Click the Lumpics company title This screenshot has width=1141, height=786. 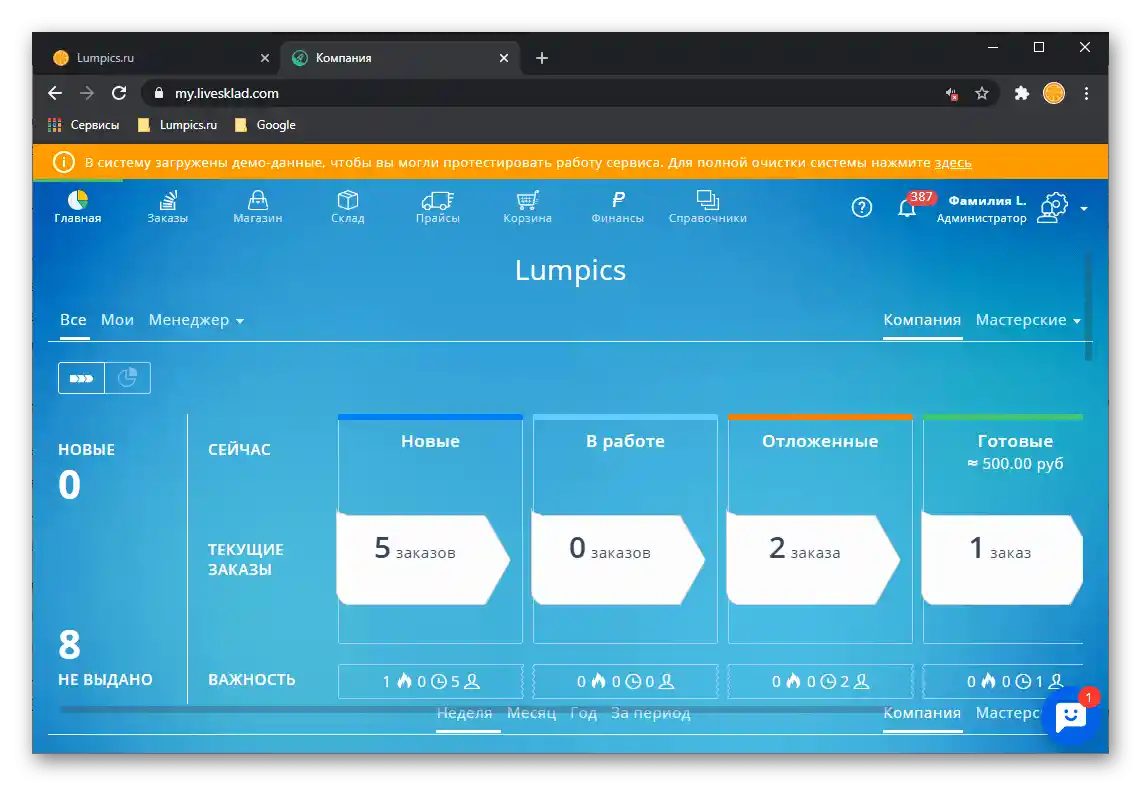tap(570, 271)
